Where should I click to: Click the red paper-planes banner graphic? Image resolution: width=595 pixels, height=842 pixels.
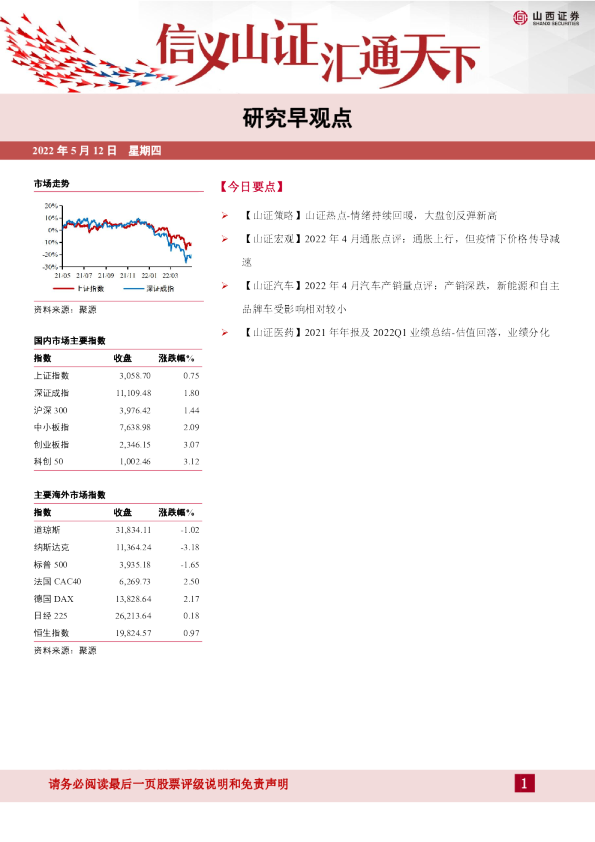pyautogui.click(x=86, y=56)
